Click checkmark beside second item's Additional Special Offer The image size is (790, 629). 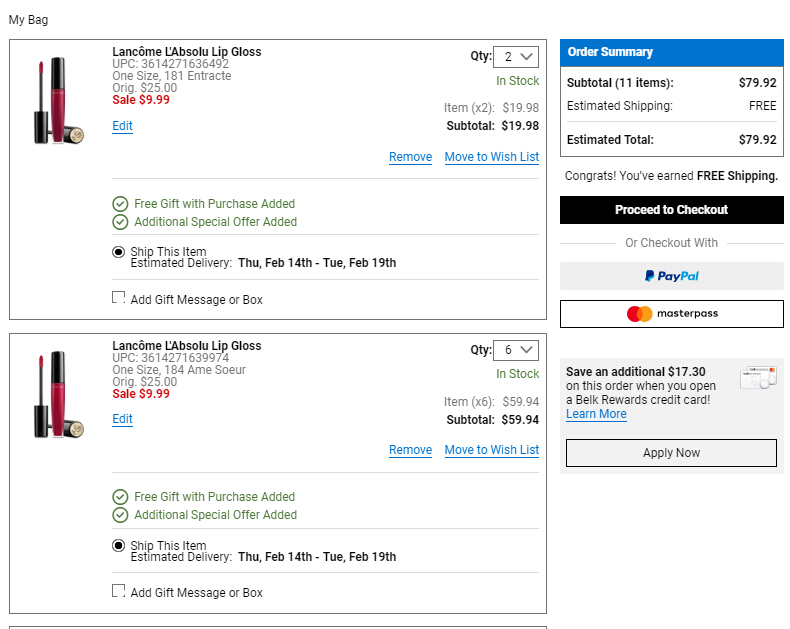tap(120, 515)
